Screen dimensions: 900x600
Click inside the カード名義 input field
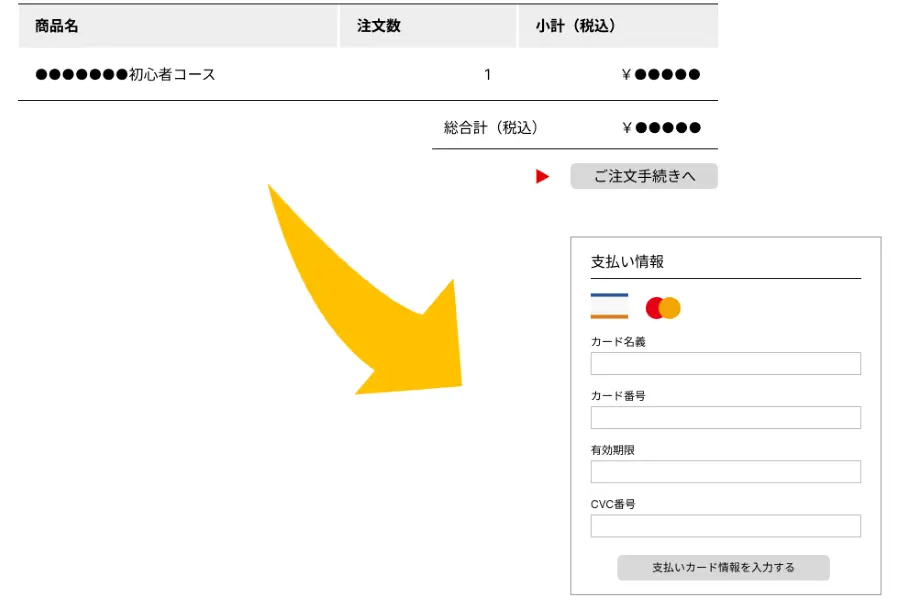(725, 363)
